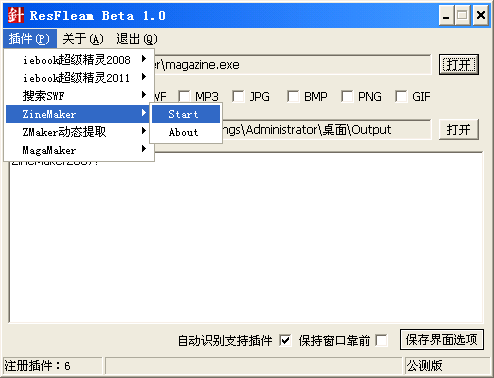
Task: Minimize the ResFleam window
Action: (x=446, y=15)
